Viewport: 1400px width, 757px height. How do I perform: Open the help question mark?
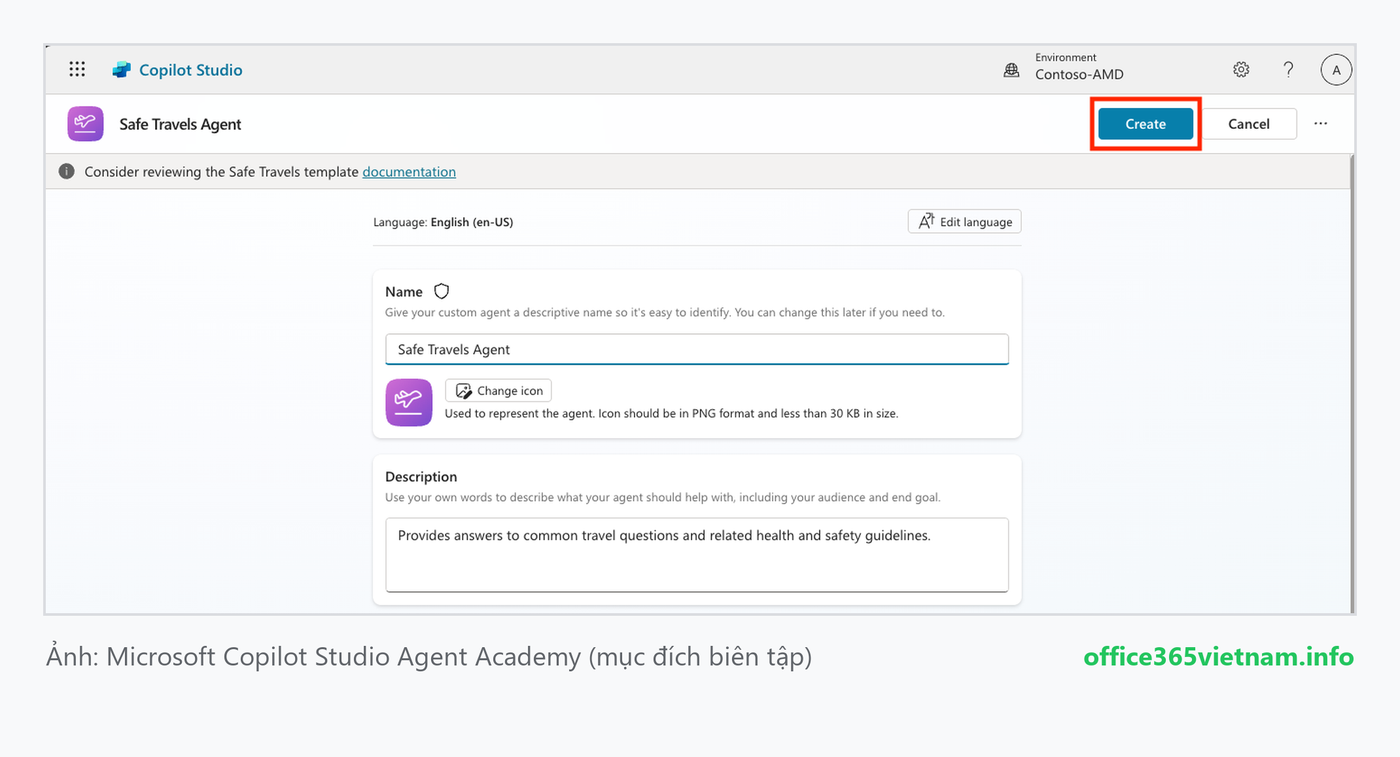pyautogui.click(x=1288, y=70)
